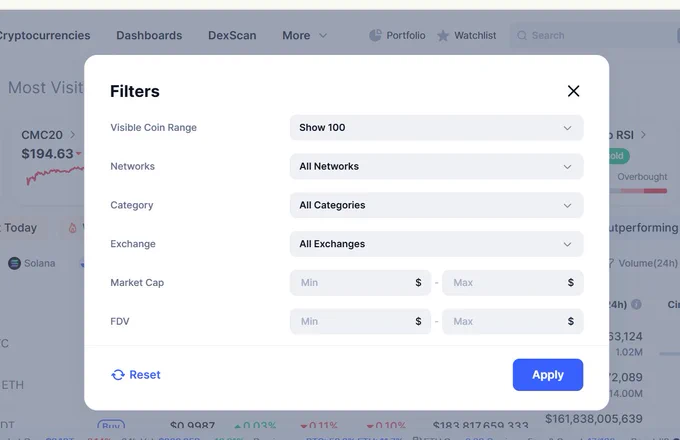Click the Market Cap Max input field
The height and width of the screenshot is (440, 680).
513,283
